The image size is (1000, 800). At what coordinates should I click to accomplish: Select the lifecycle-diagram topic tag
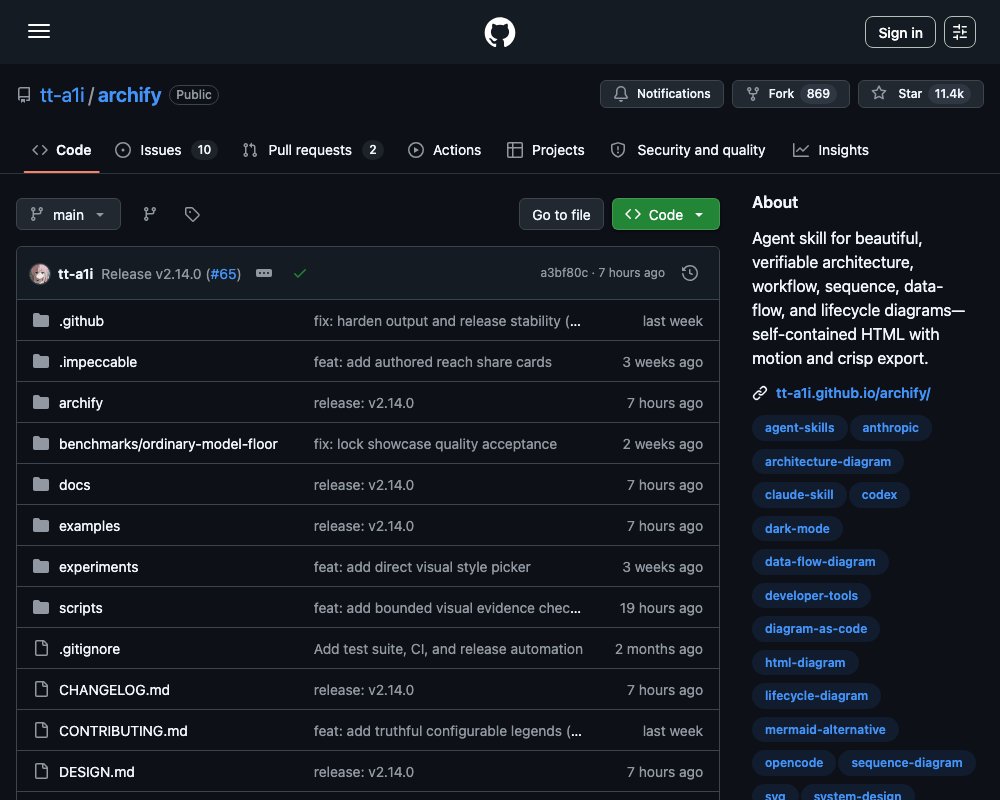[816, 695]
